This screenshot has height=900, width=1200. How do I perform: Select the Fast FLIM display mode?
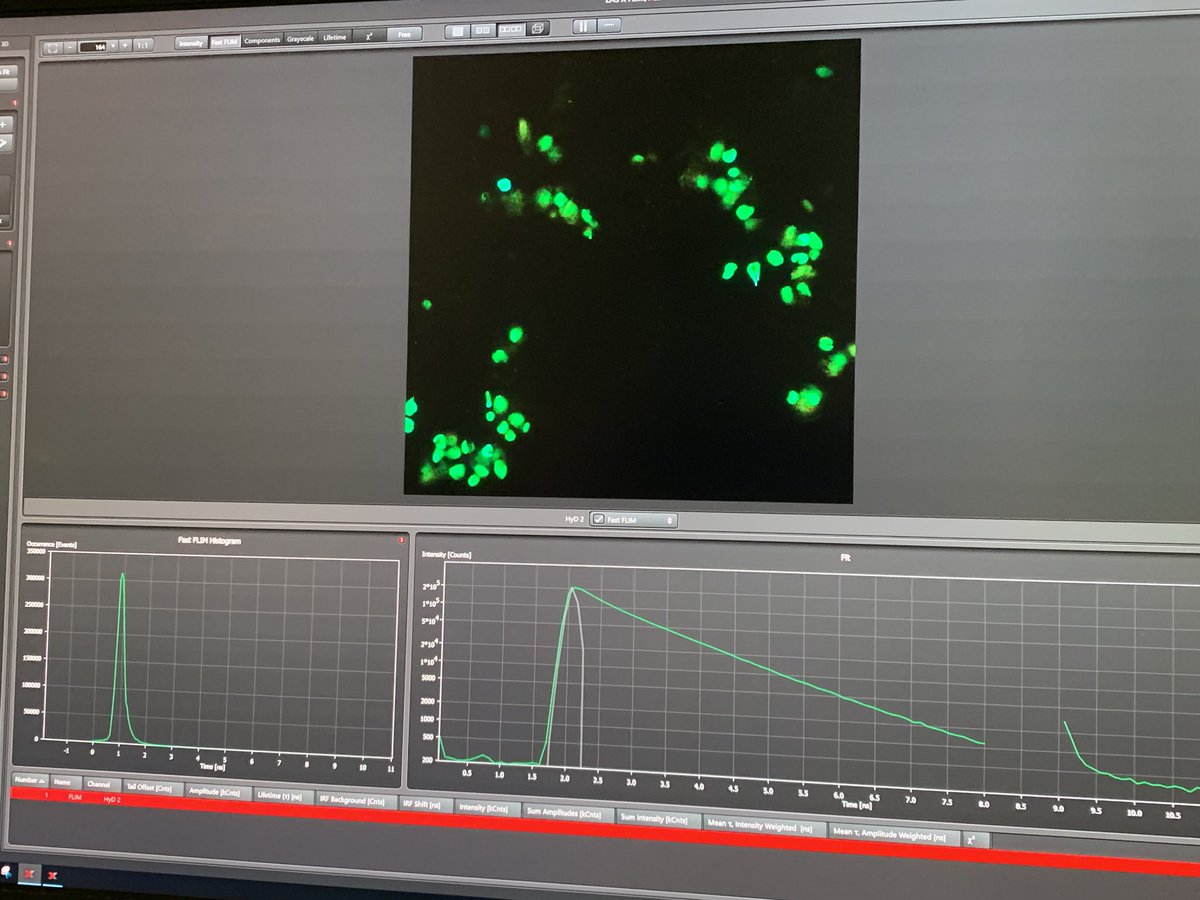224,42
